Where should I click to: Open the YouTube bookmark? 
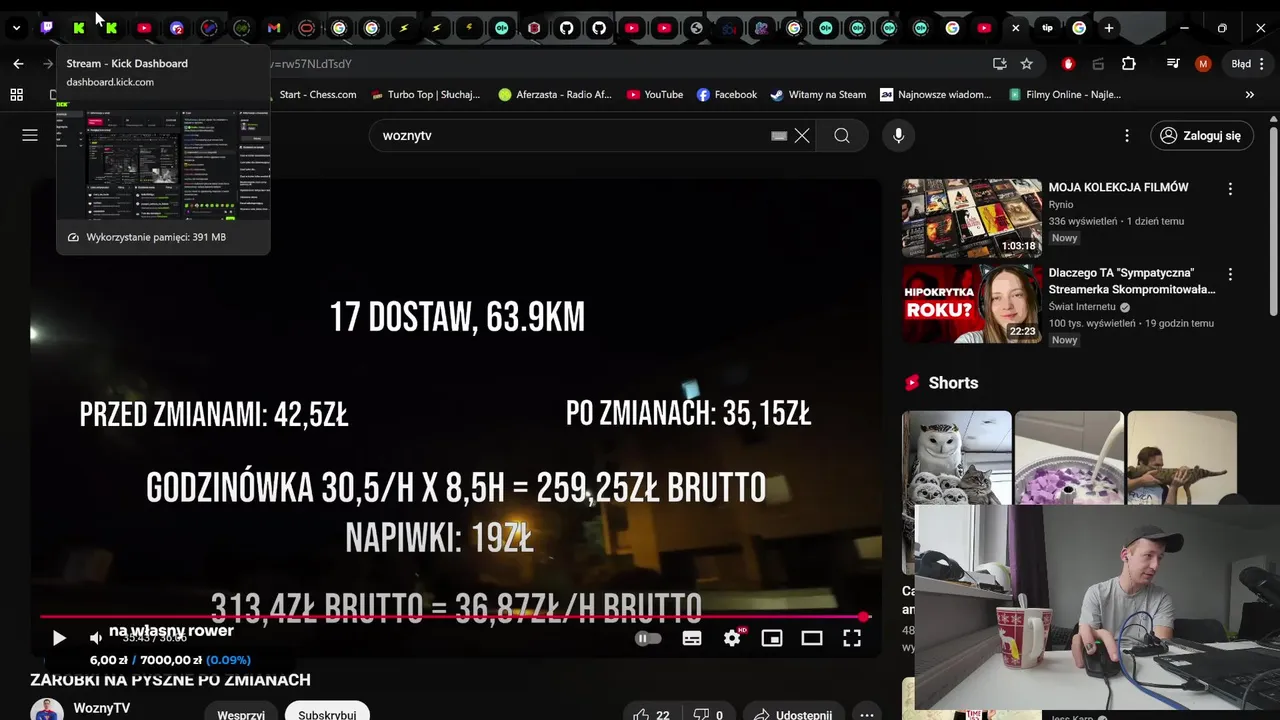655,95
